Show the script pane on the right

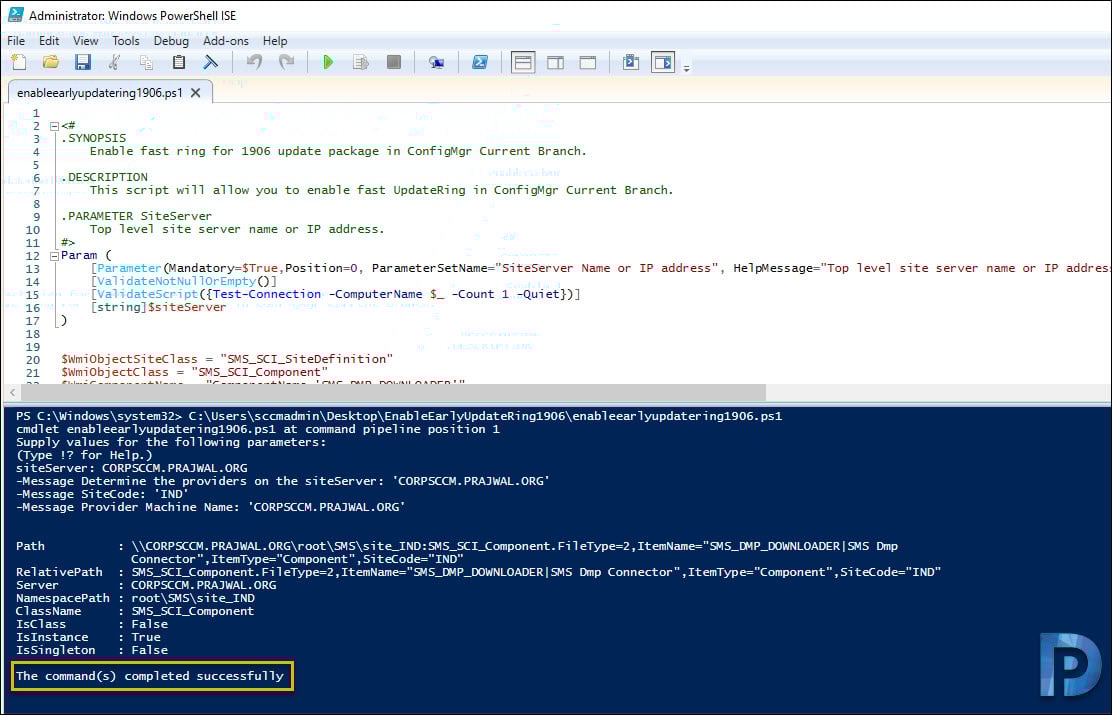coord(555,62)
